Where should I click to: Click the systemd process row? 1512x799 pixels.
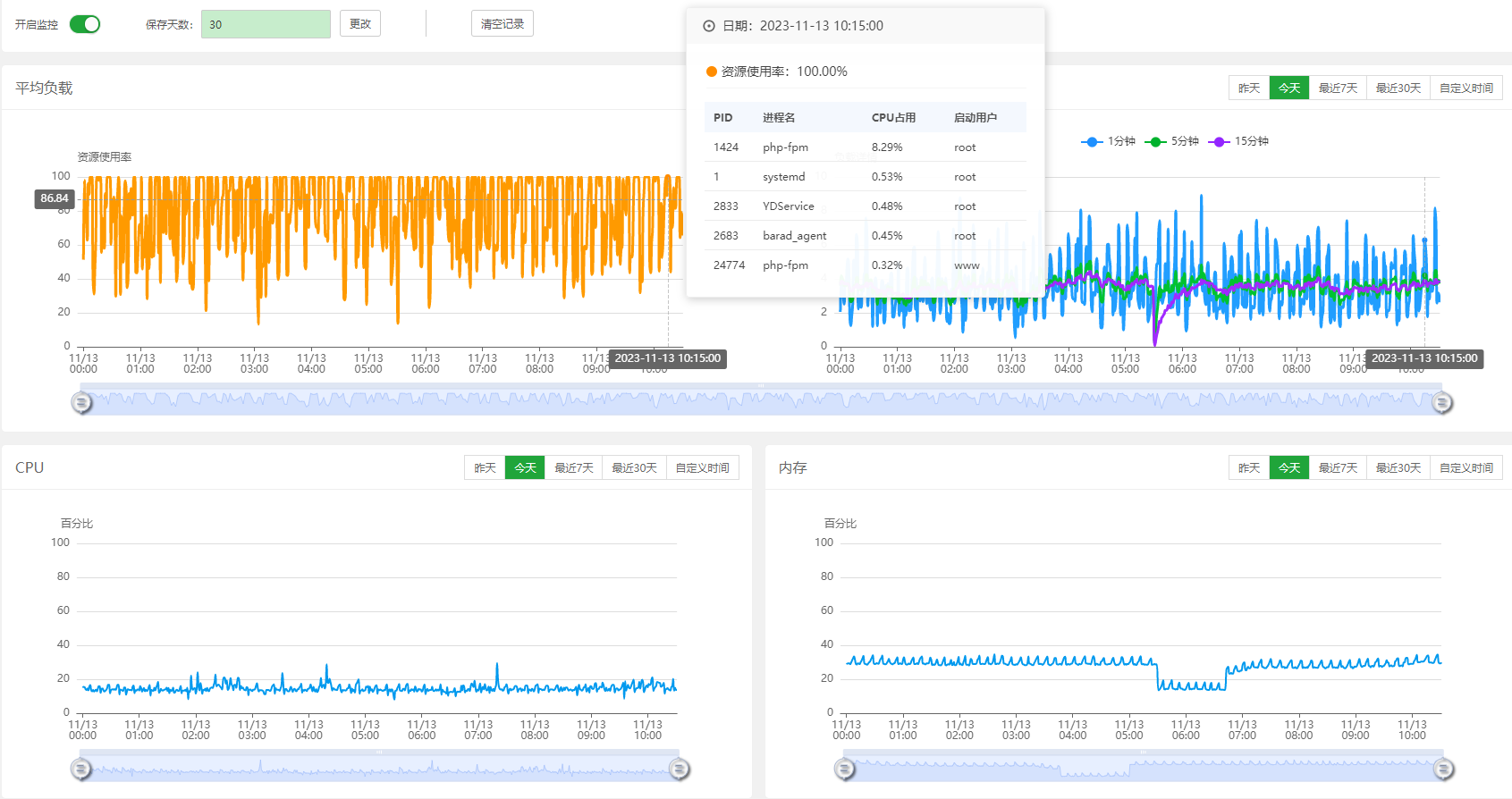pos(866,177)
